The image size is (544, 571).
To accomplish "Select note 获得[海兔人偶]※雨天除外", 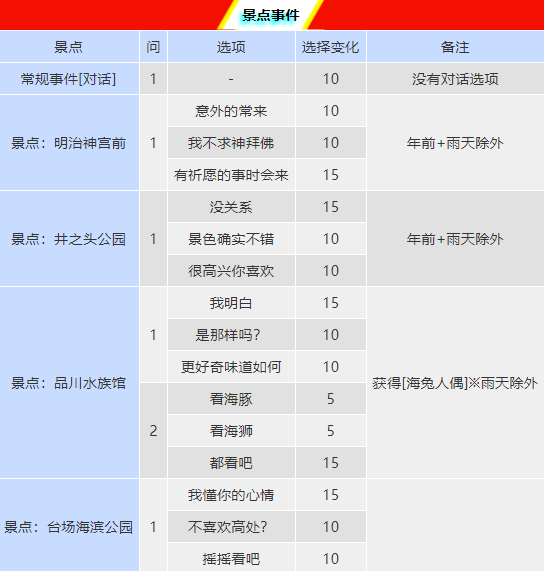I will coord(455,383).
